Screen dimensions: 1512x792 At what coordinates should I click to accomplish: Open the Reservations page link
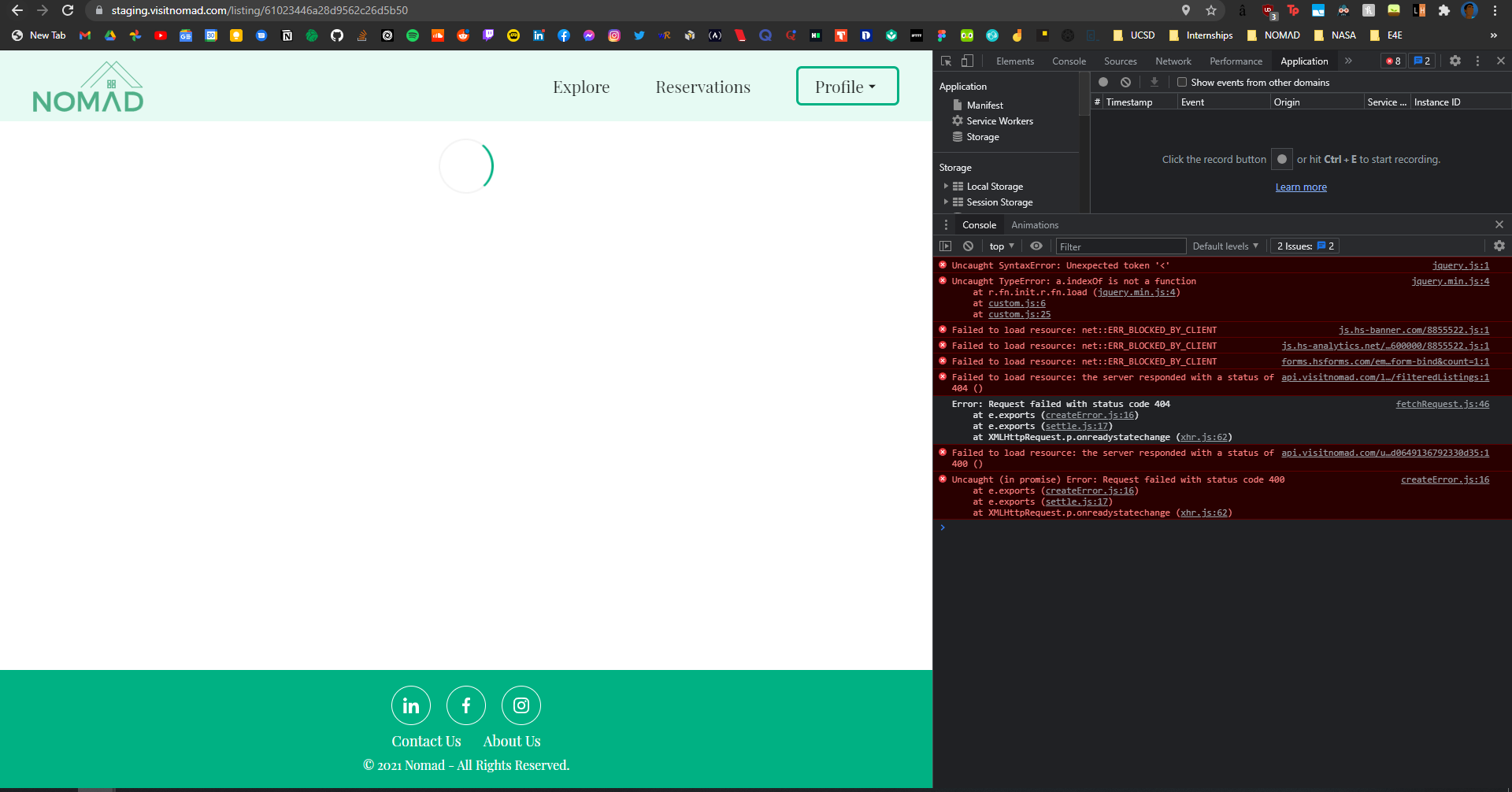(703, 87)
